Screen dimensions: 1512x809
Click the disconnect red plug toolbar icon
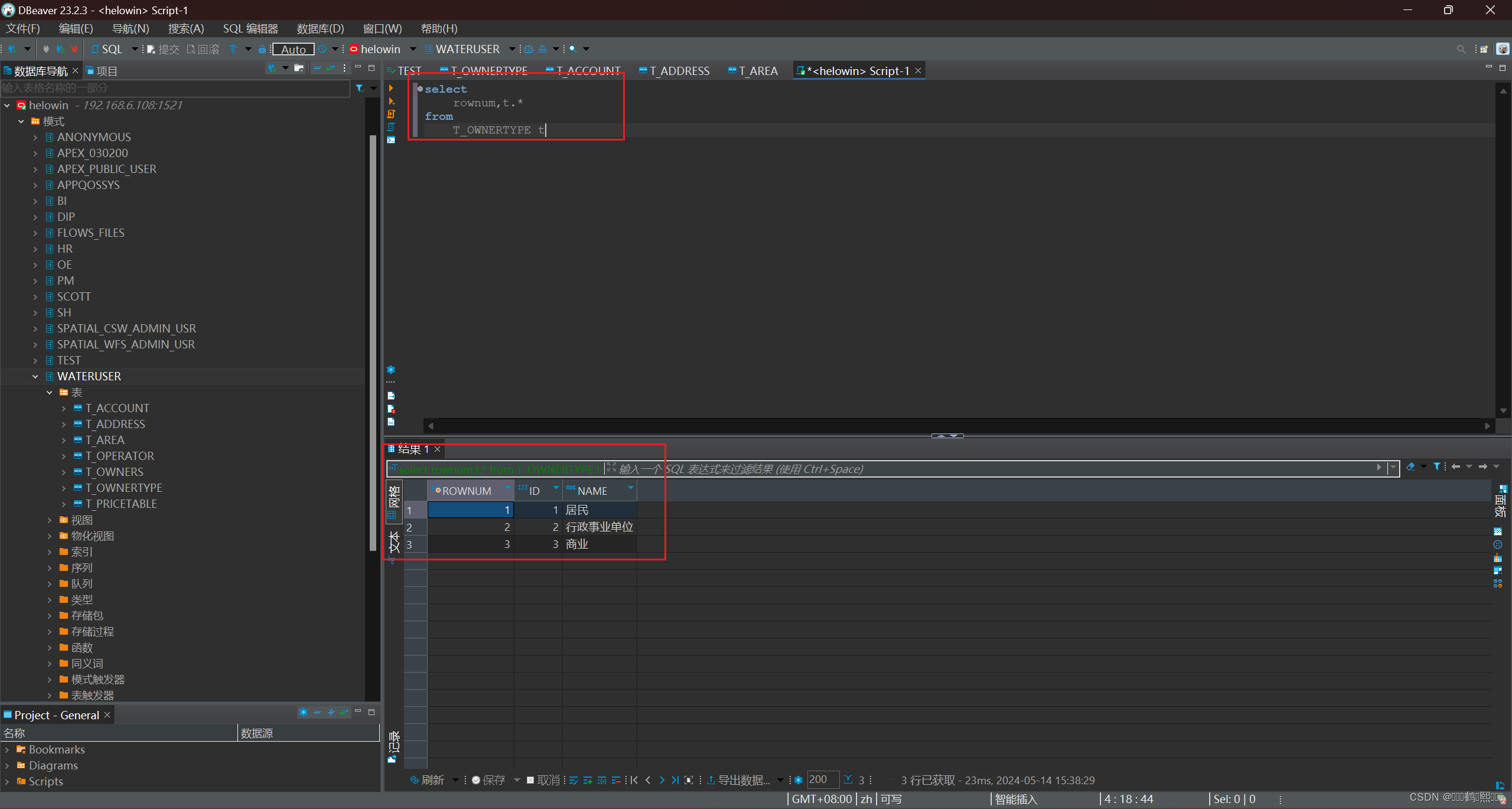[74, 49]
